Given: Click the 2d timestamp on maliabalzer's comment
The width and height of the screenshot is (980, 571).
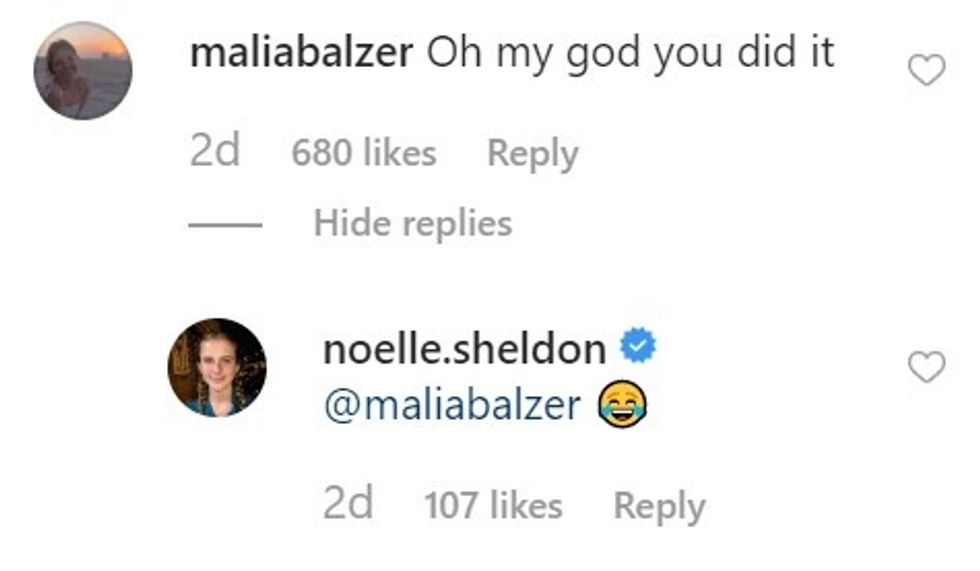Looking at the screenshot, I should point(215,153).
